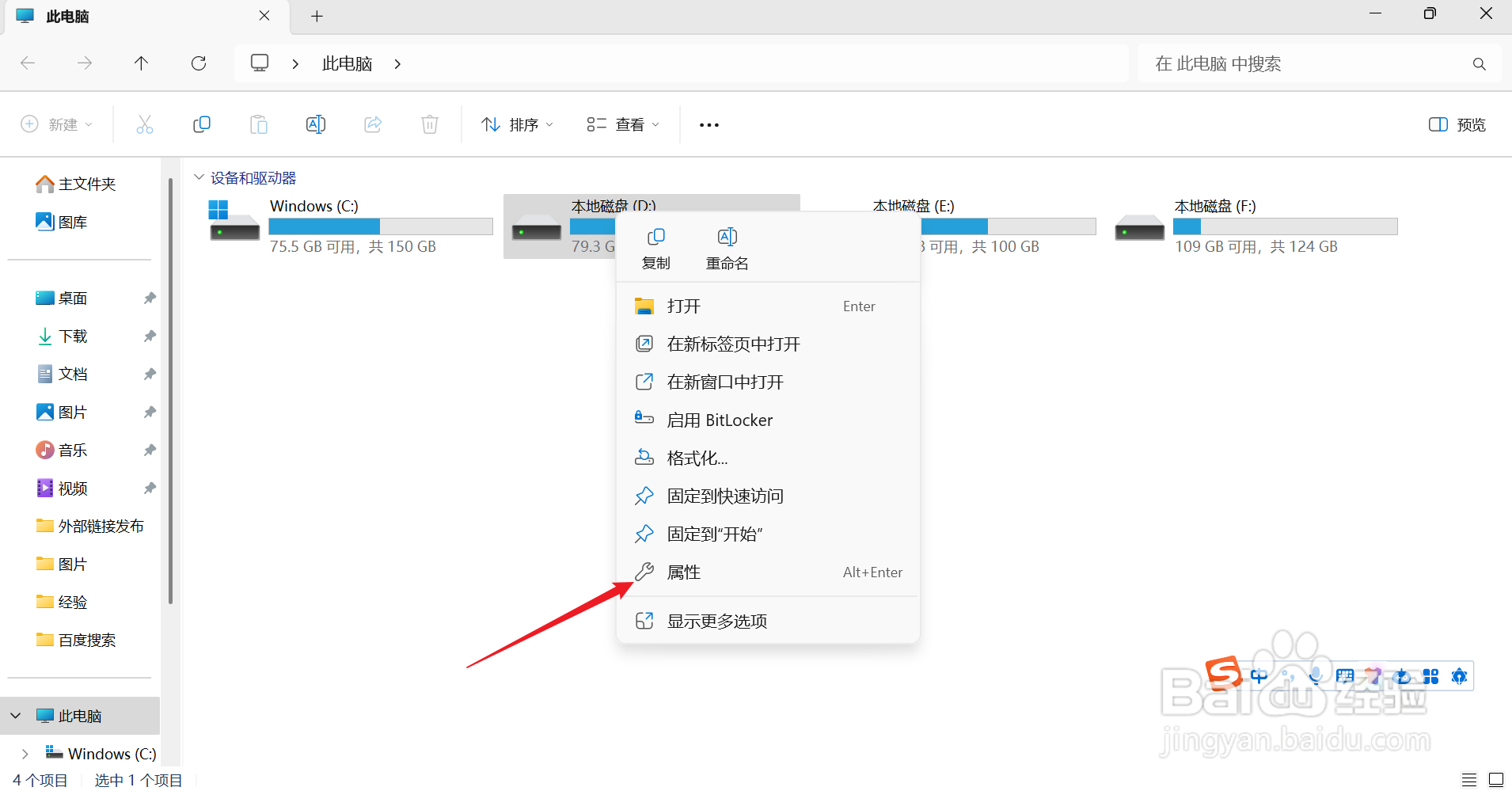Switch to details view in the status bar
1512x791 pixels.
tap(1468, 780)
